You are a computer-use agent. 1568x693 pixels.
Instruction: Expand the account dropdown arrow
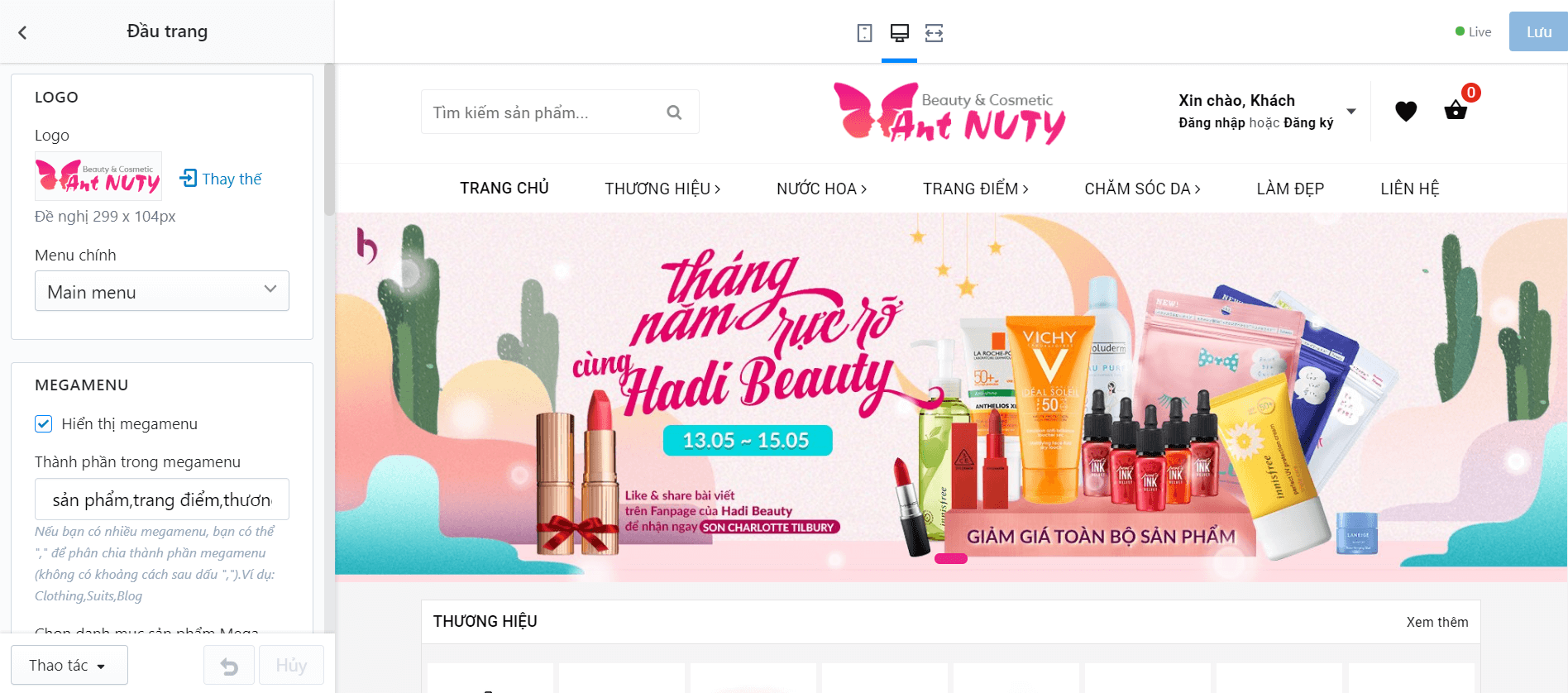pyautogui.click(x=1351, y=112)
